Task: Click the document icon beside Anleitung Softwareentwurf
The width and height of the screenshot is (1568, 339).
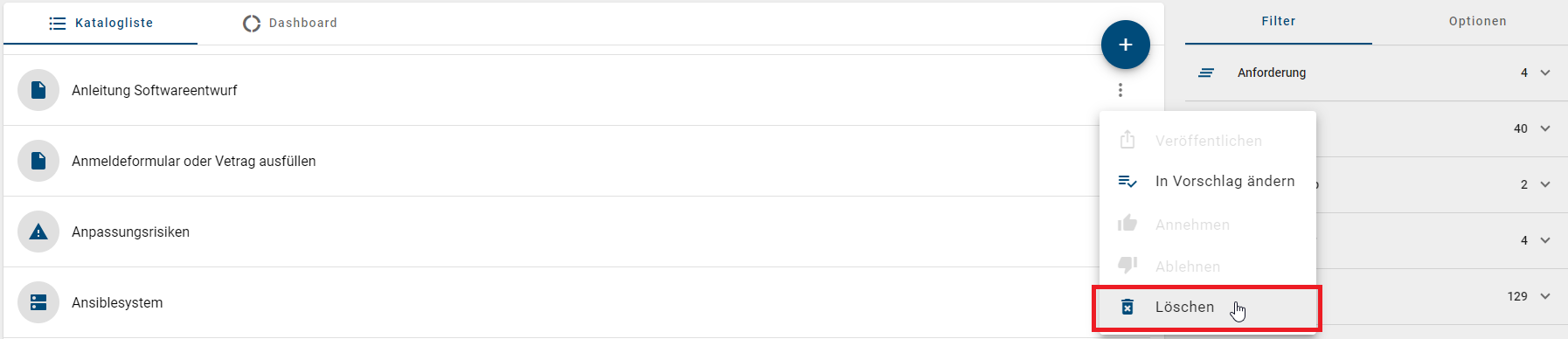Action: click(38, 90)
